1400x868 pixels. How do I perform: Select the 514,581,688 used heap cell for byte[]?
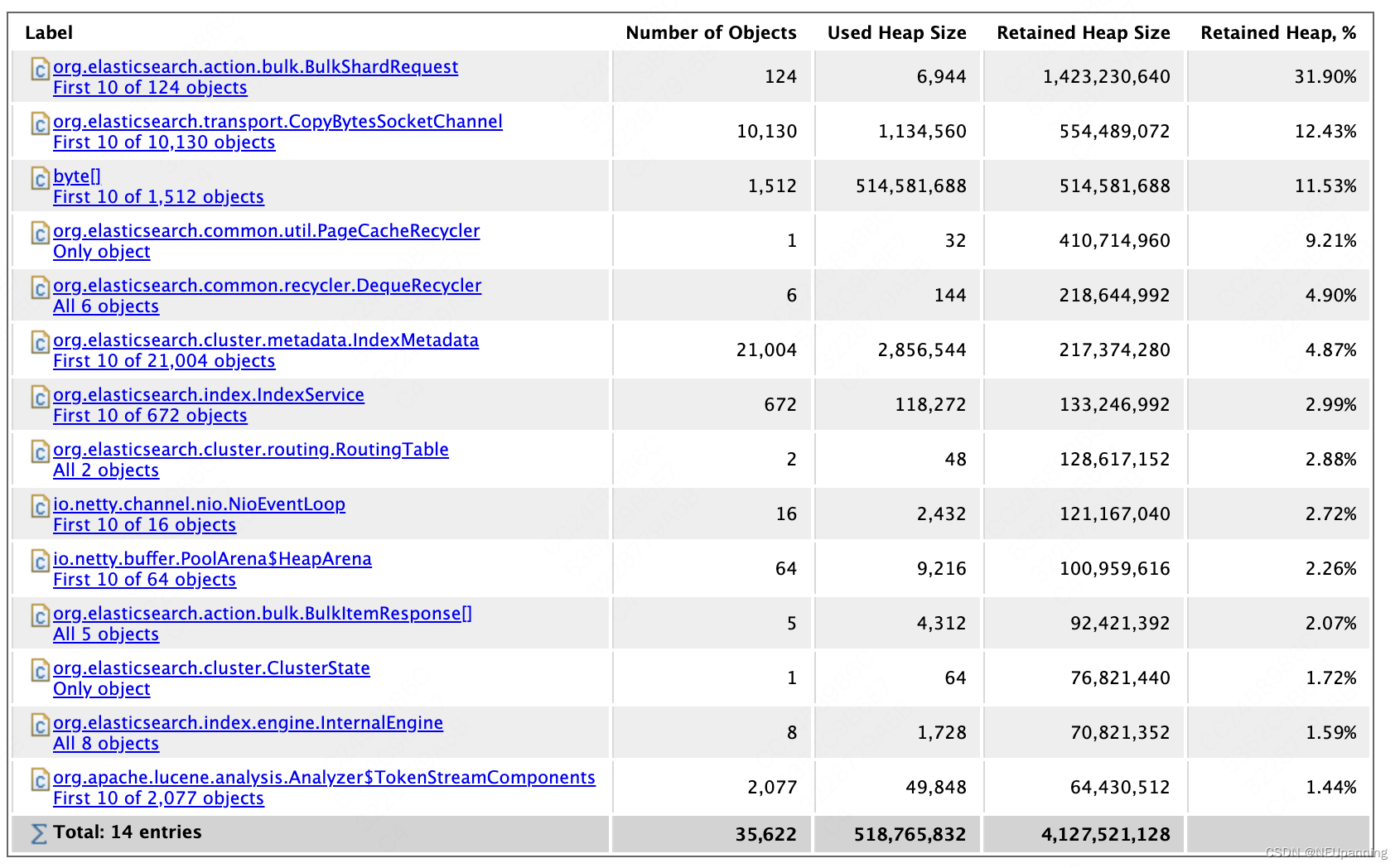tap(911, 186)
